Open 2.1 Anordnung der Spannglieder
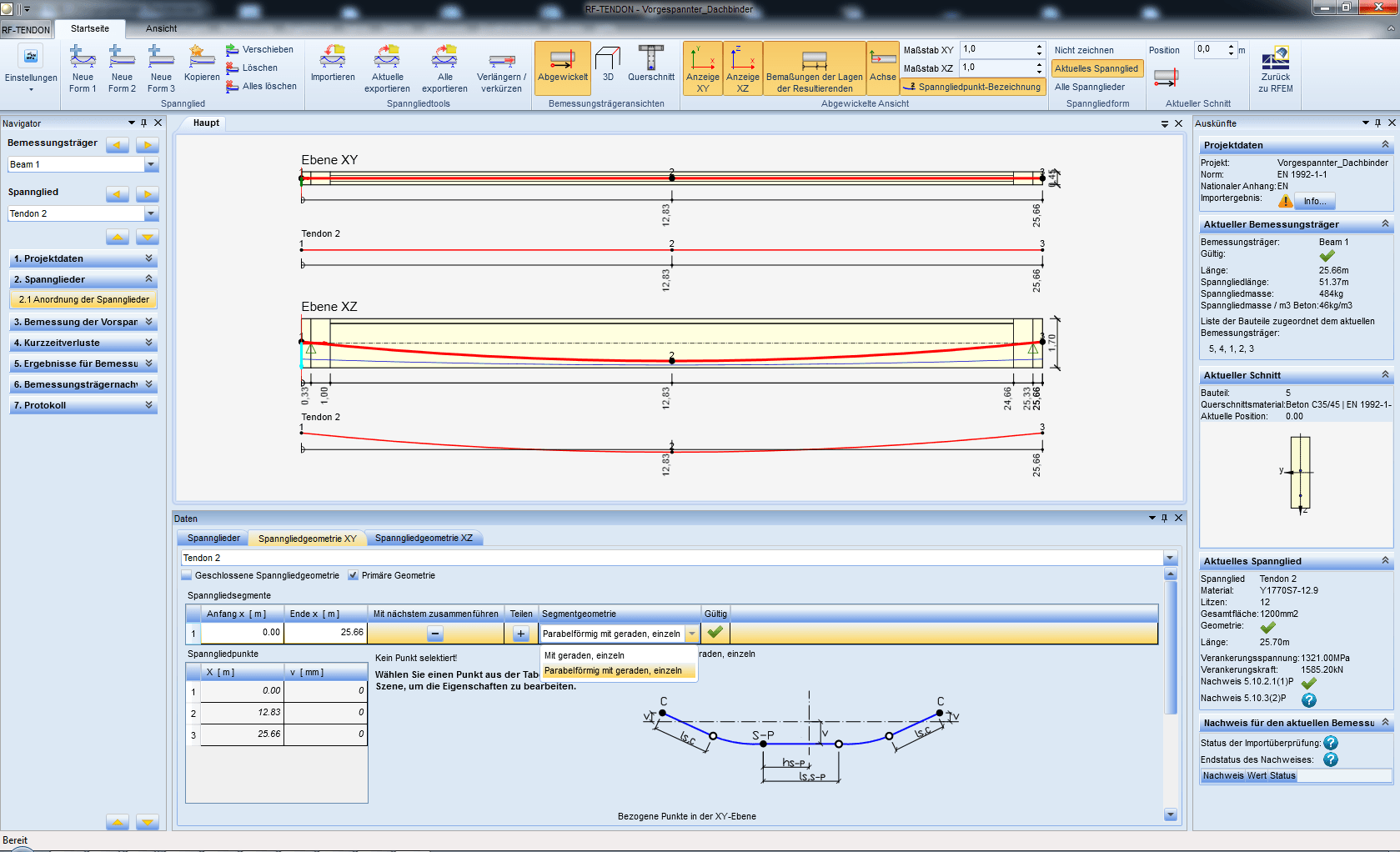Viewport: 1400px width, 852px height. [83, 299]
